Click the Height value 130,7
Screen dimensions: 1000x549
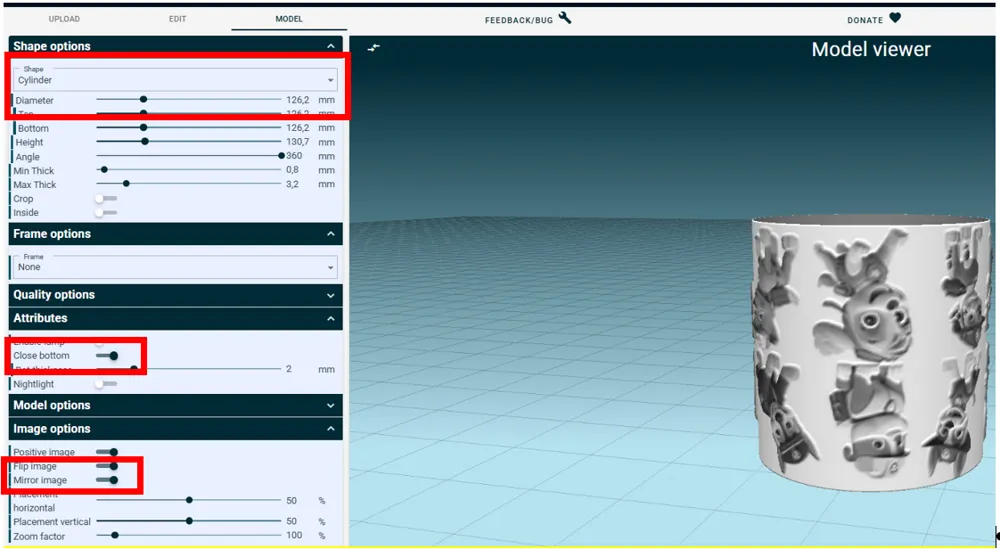click(298, 142)
